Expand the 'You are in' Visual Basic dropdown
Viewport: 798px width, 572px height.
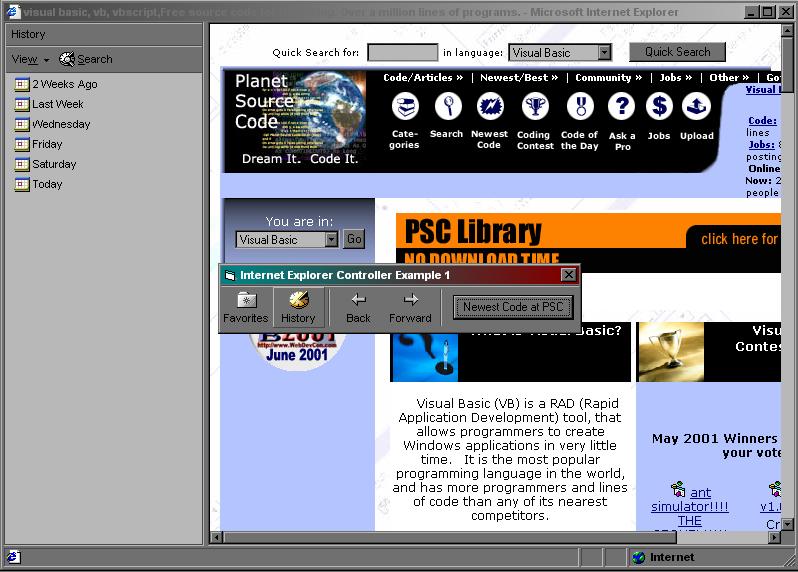coord(331,240)
